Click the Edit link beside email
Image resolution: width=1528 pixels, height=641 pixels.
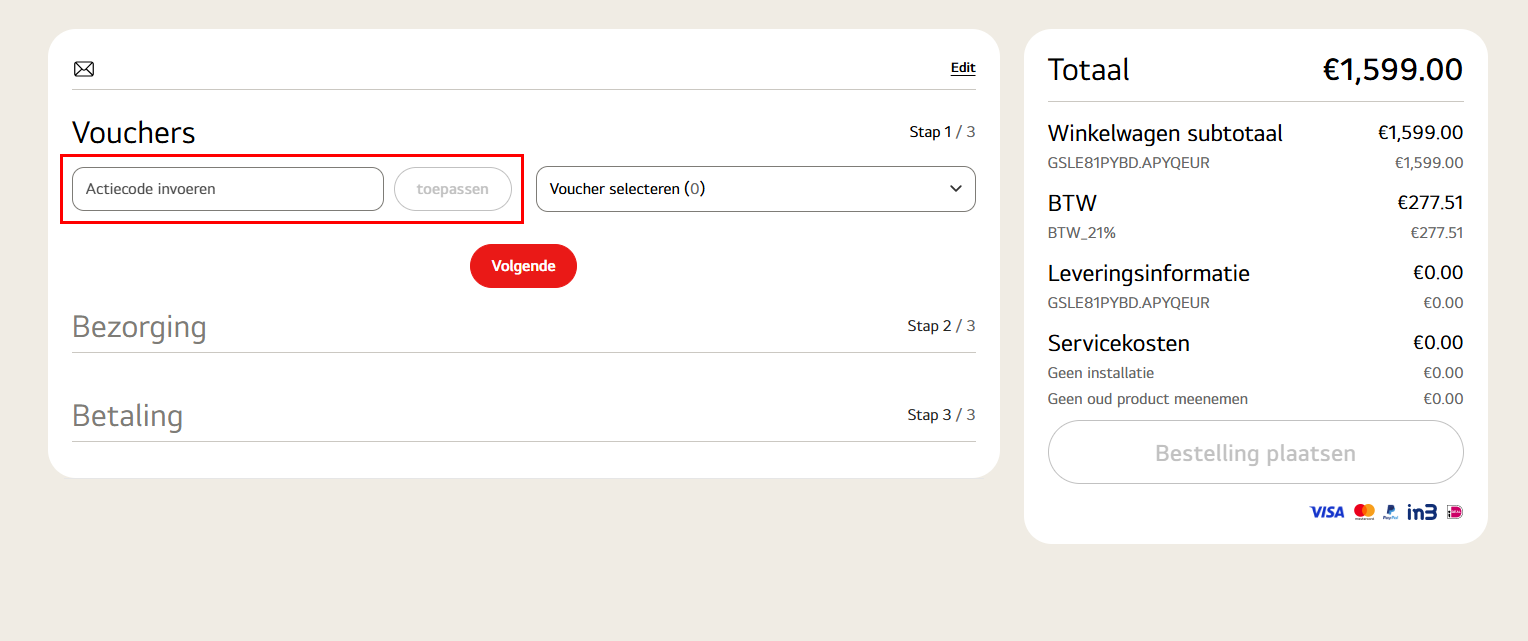(x=963, y=68)
